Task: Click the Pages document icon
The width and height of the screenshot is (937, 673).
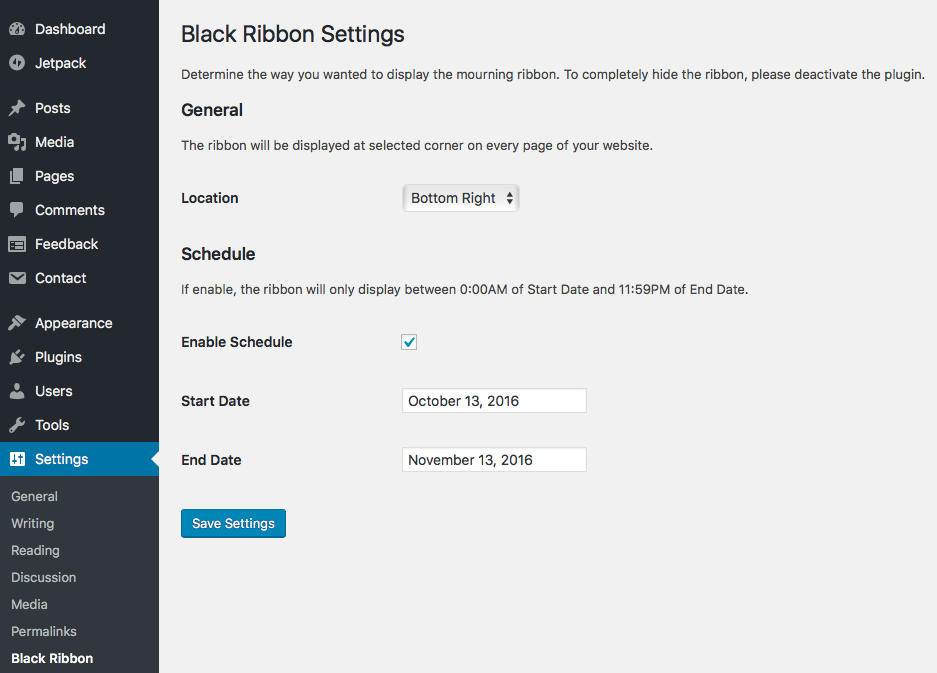Action: 17,176
